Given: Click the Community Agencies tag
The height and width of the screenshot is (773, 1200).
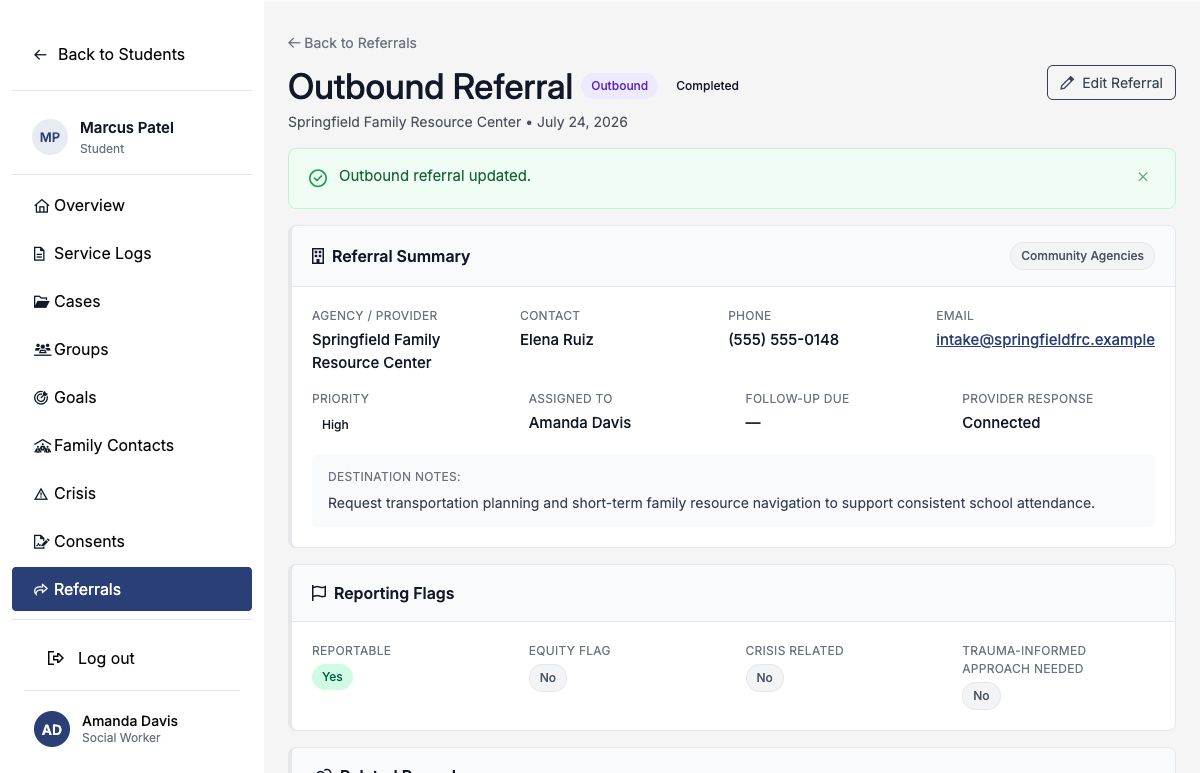Looking at the screenshot, I should pos(1082,256).
